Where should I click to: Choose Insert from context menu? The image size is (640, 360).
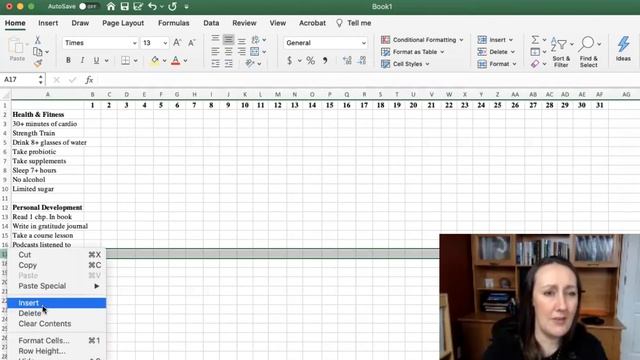coord(56,303)
